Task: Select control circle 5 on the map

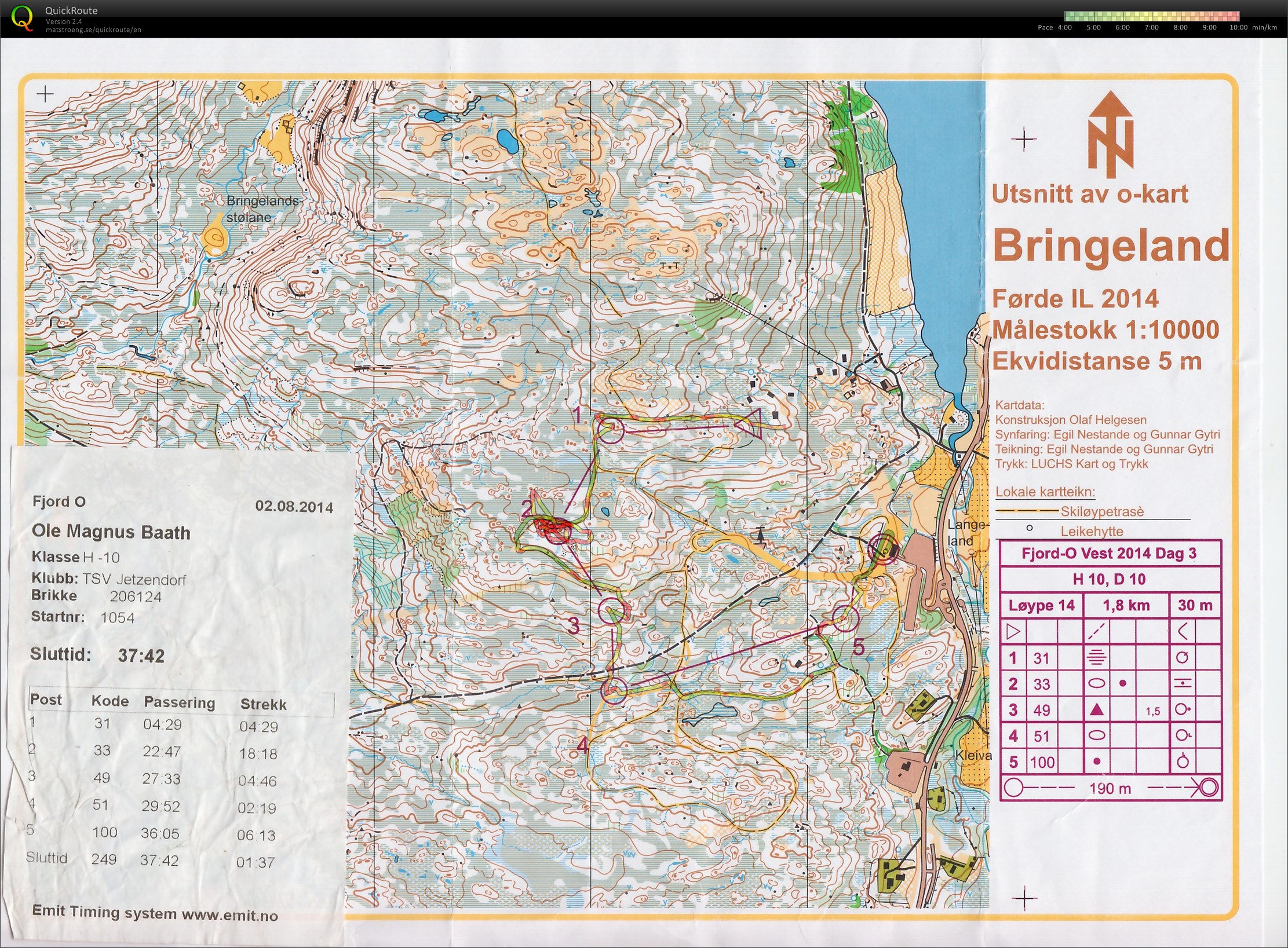Action: click(x=845, y=618)
